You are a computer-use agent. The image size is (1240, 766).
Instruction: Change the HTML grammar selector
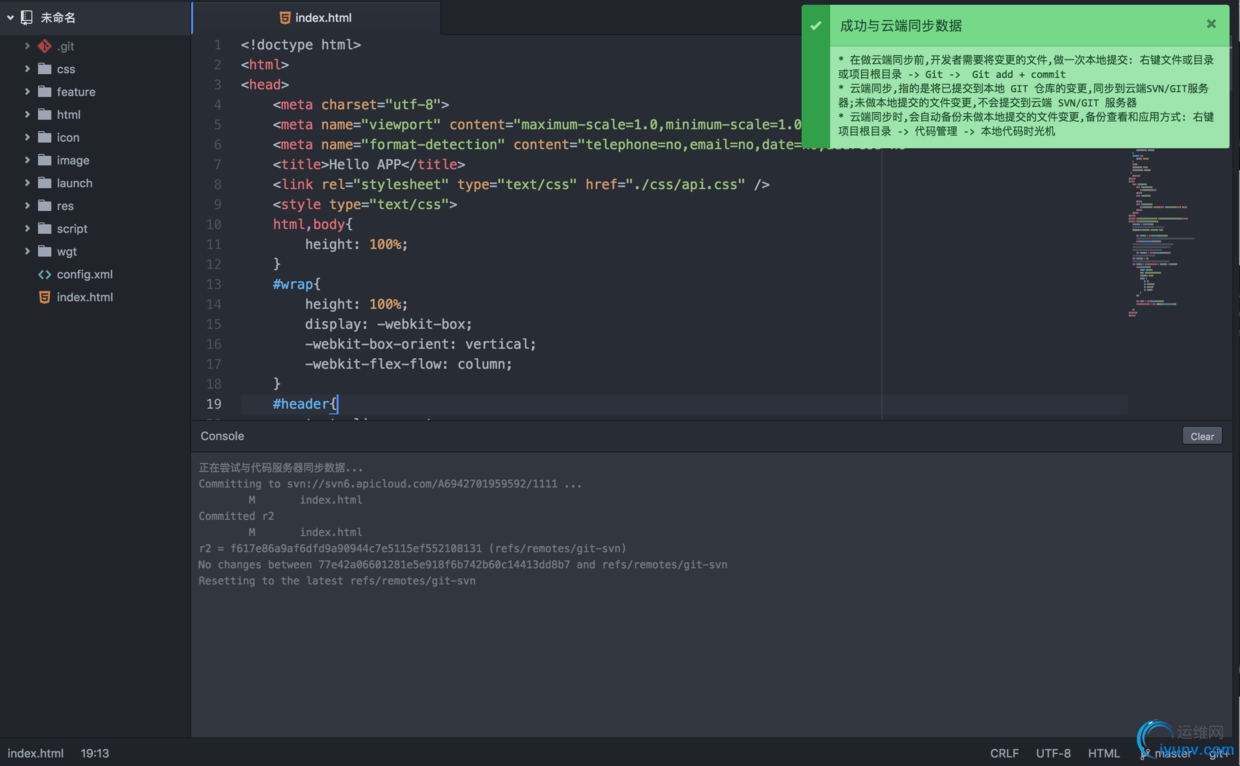coord(1104,753)
